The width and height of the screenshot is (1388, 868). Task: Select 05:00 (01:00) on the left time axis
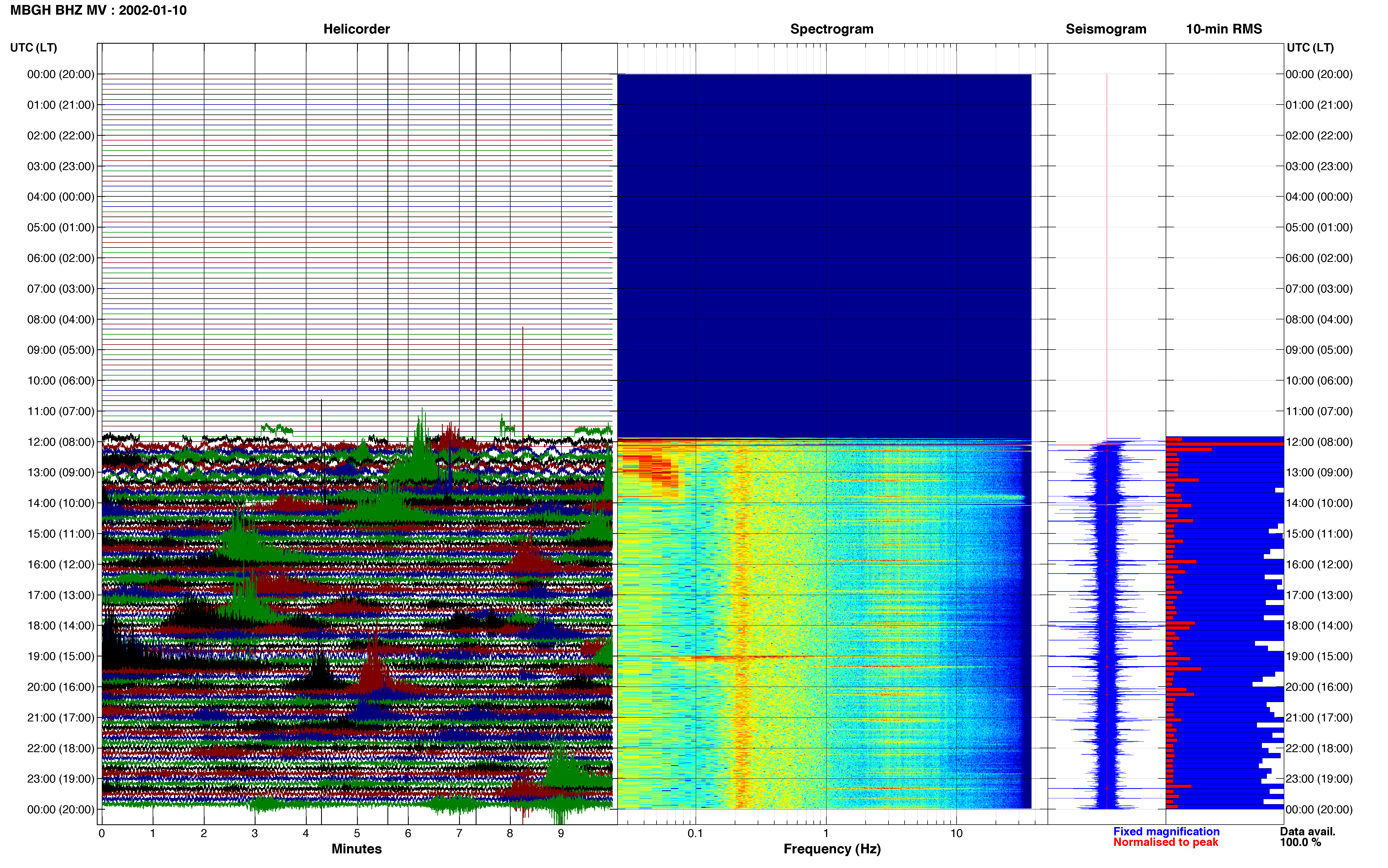61,227
